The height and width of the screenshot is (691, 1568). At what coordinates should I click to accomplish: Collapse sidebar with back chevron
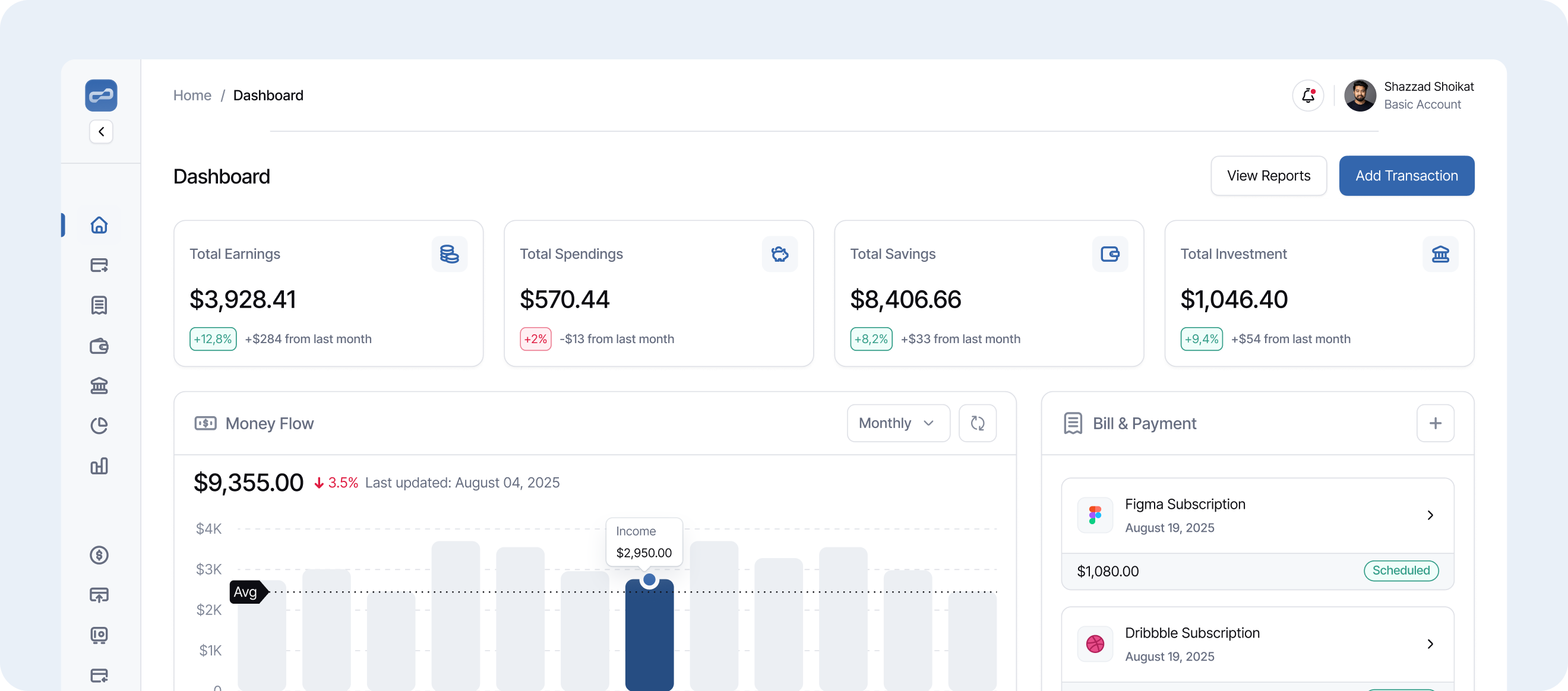(x=101, y=131)
